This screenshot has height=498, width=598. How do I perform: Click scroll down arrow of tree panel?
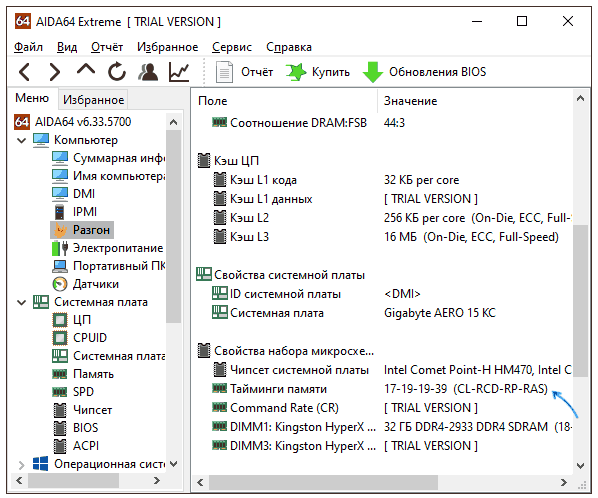click(174, 464)
